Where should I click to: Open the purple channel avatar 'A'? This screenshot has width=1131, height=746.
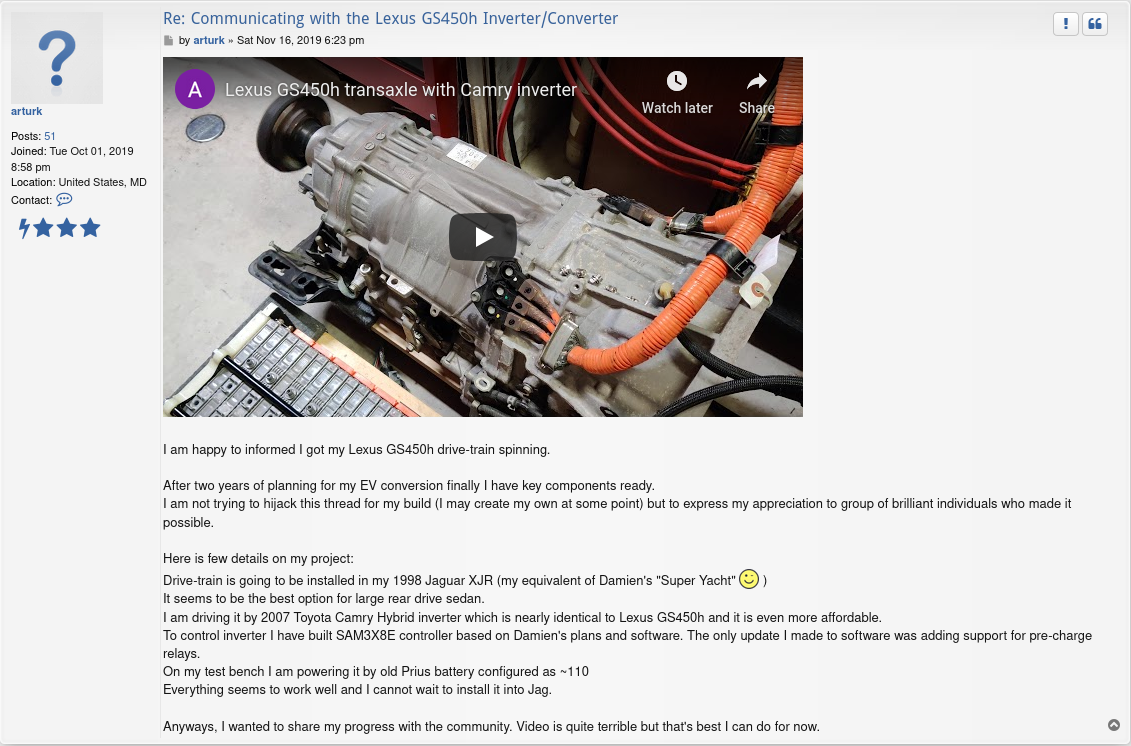coord(195,89)
